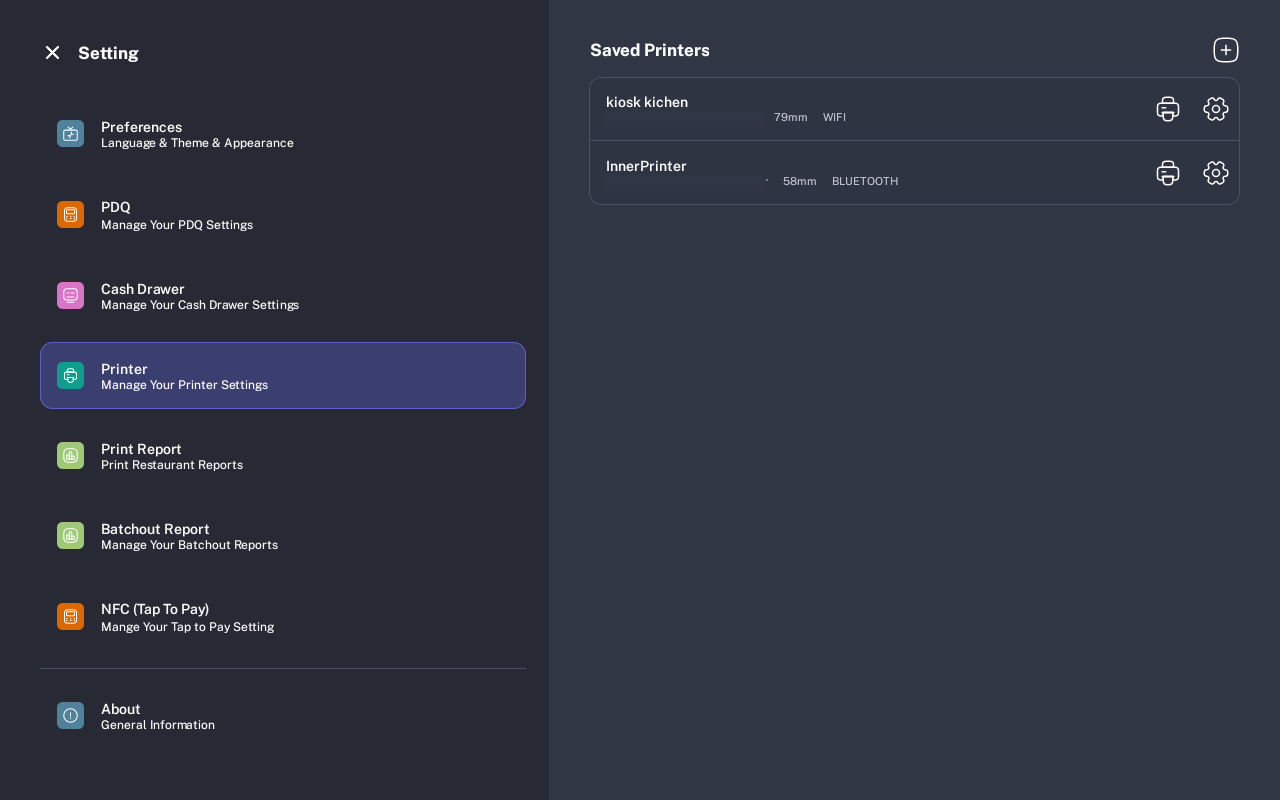This screenshot has width=1280, height=800.
Task: Click 'Mange Your Tap to Pay Setting' subtitle
Action: (x=187, y=627)
